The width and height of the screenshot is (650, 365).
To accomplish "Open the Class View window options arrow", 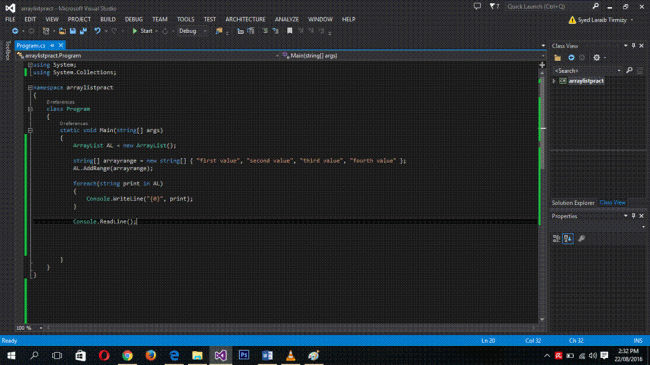I will coord(626,46).
